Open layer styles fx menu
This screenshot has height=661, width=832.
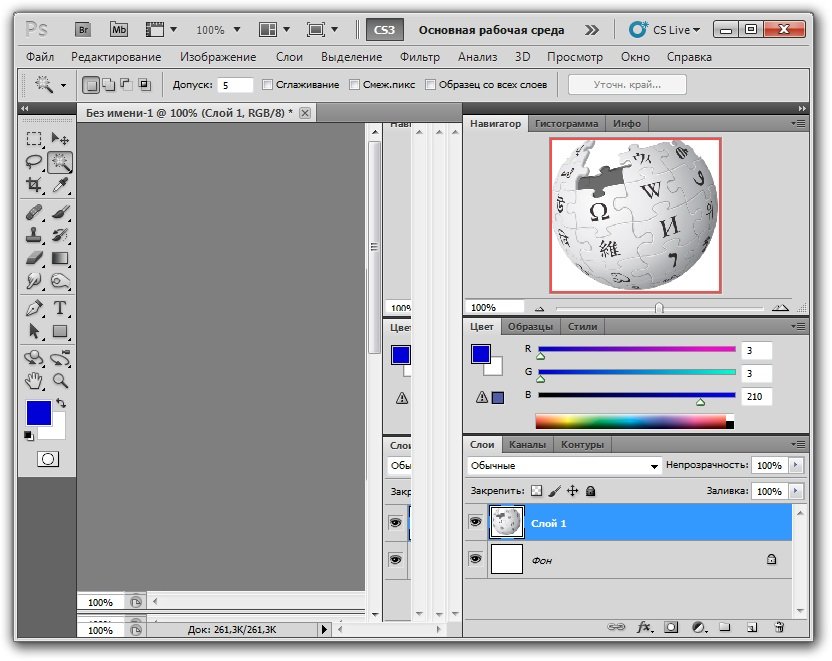645,628
